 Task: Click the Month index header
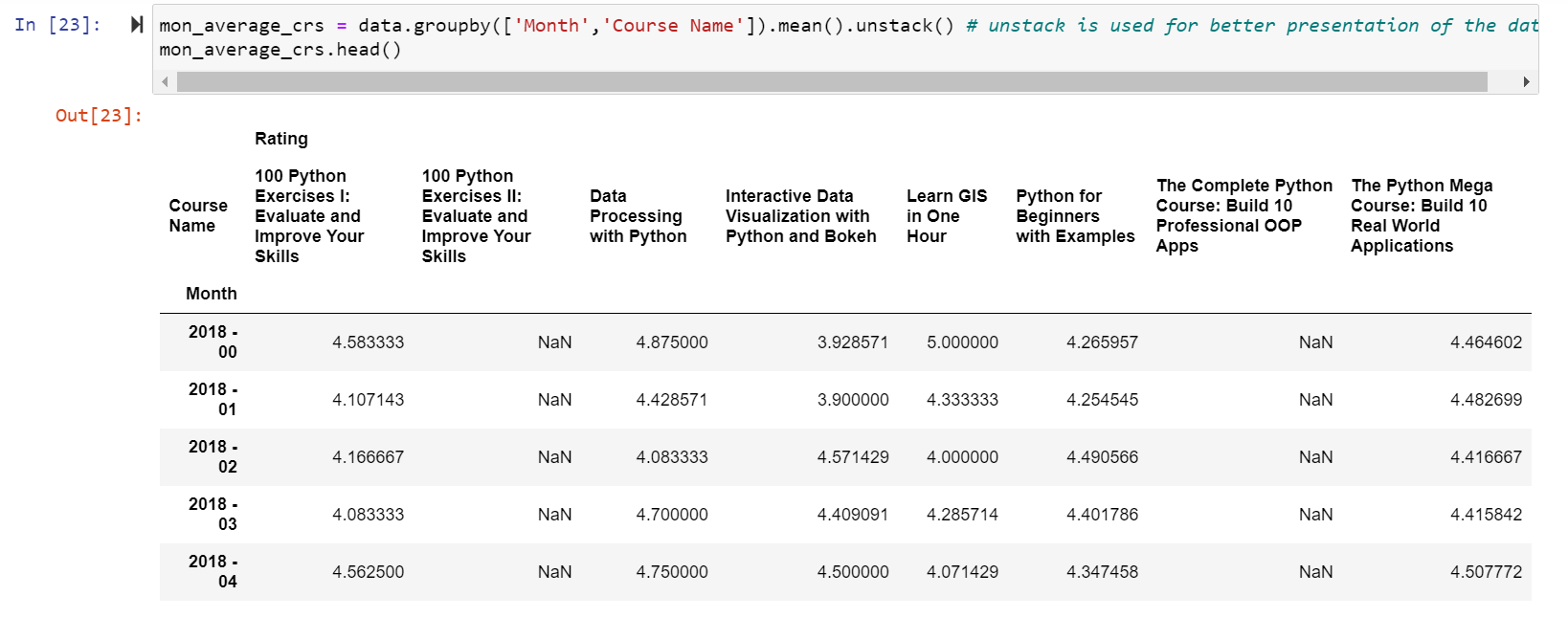[212, 294]
